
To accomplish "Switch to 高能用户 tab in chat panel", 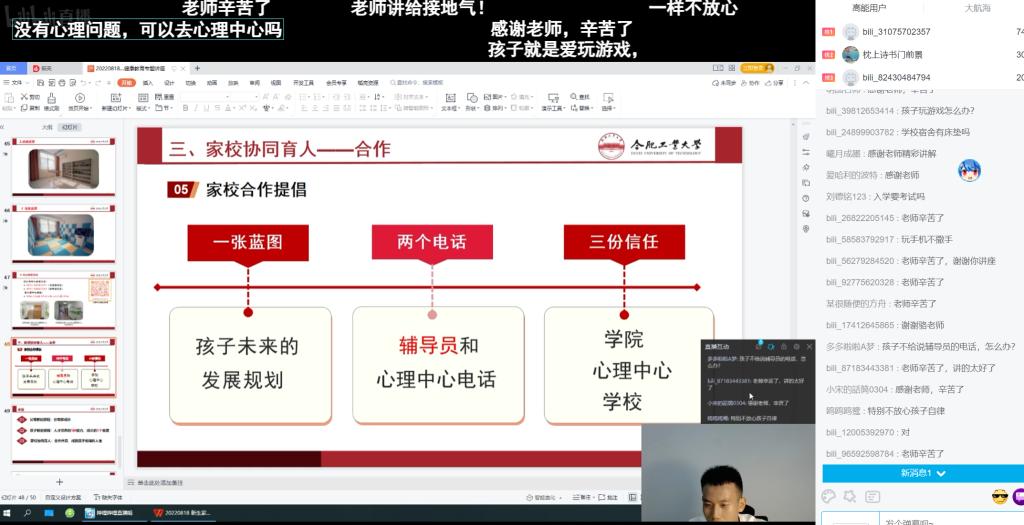I will click(x=869, y=8).
